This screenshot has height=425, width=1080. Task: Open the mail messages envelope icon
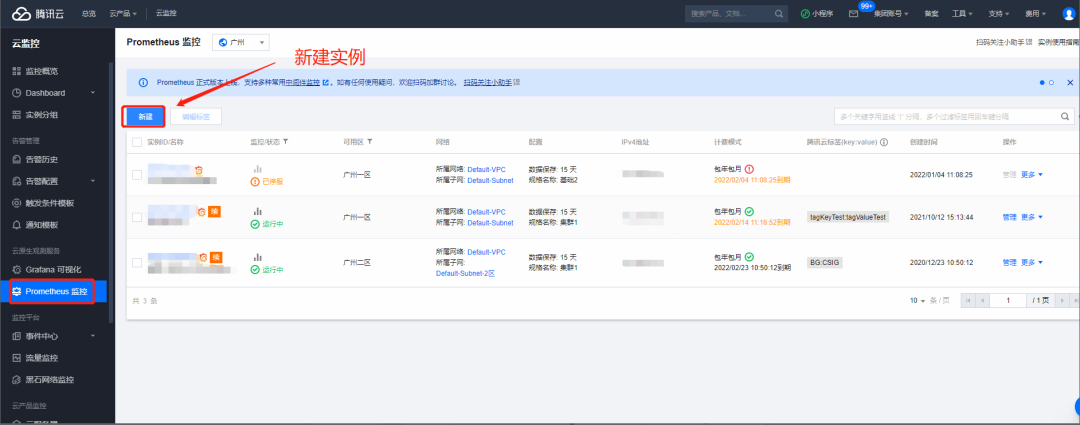[853, 14]
